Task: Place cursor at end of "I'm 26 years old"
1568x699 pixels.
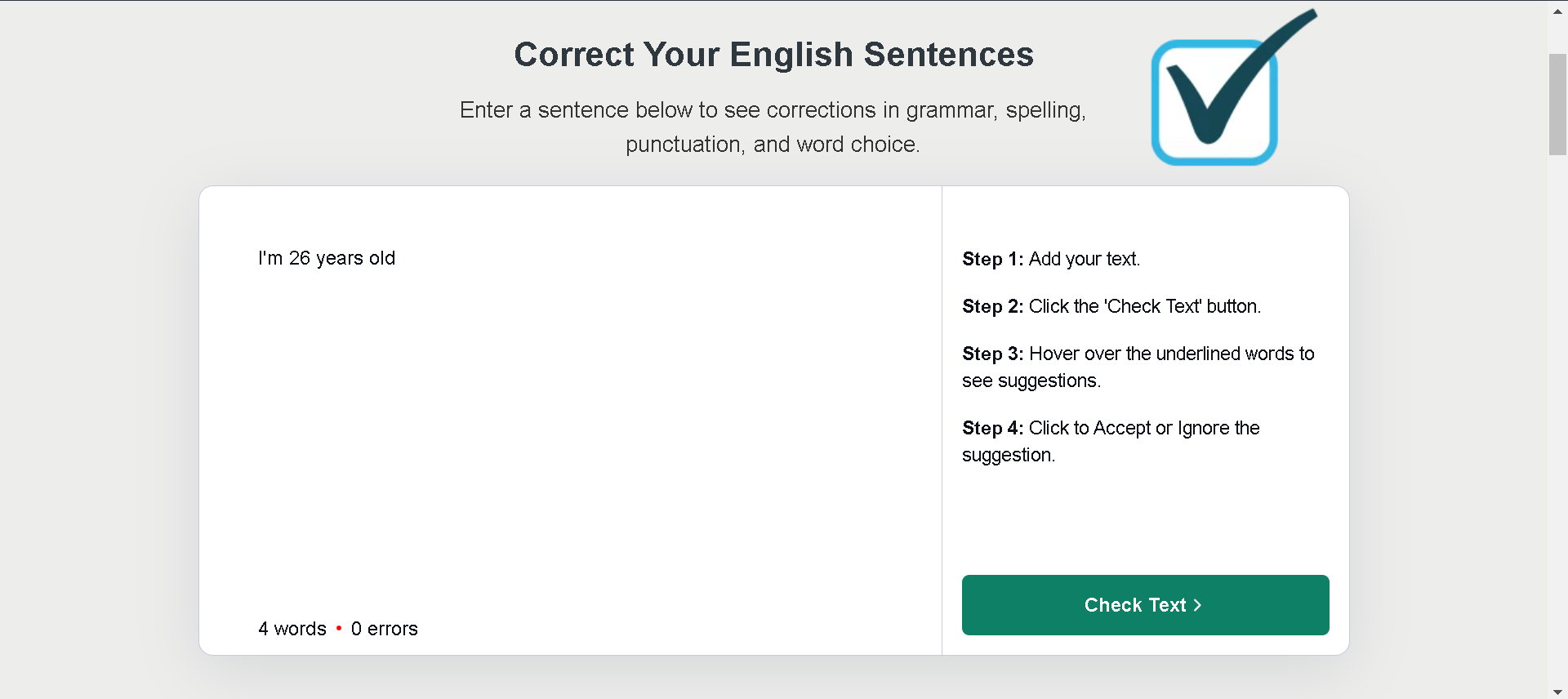Action: point(396,259)
